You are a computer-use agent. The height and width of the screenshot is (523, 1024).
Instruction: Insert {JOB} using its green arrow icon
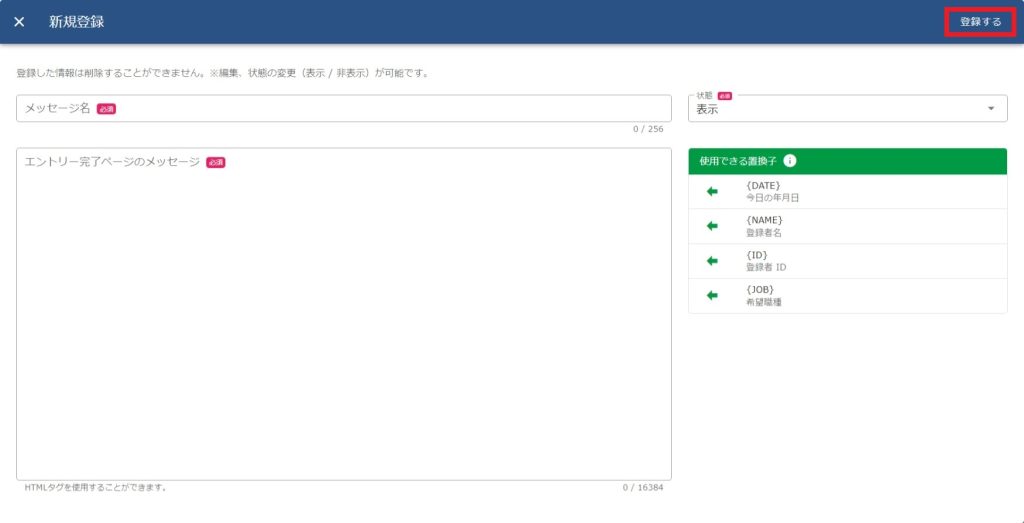(x=712, y=296)
